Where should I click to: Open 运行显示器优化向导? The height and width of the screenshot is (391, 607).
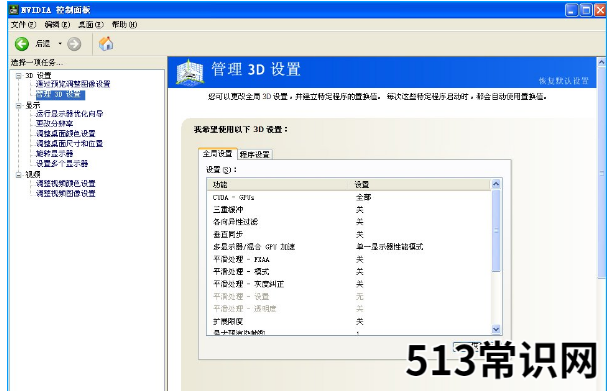click(69, 113)
